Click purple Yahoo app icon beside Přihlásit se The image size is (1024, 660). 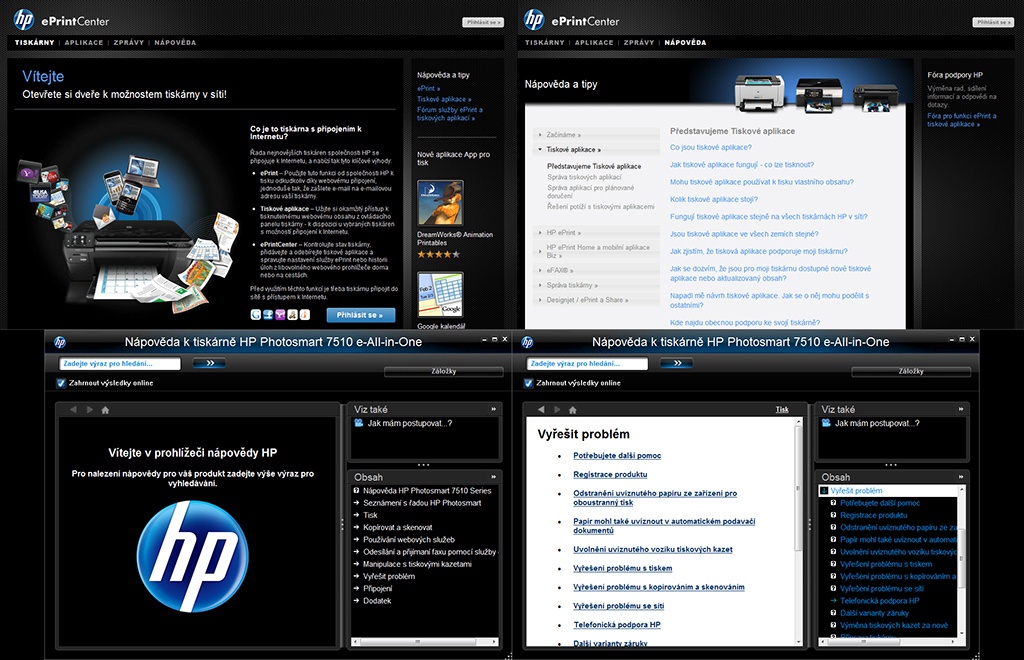280,315
